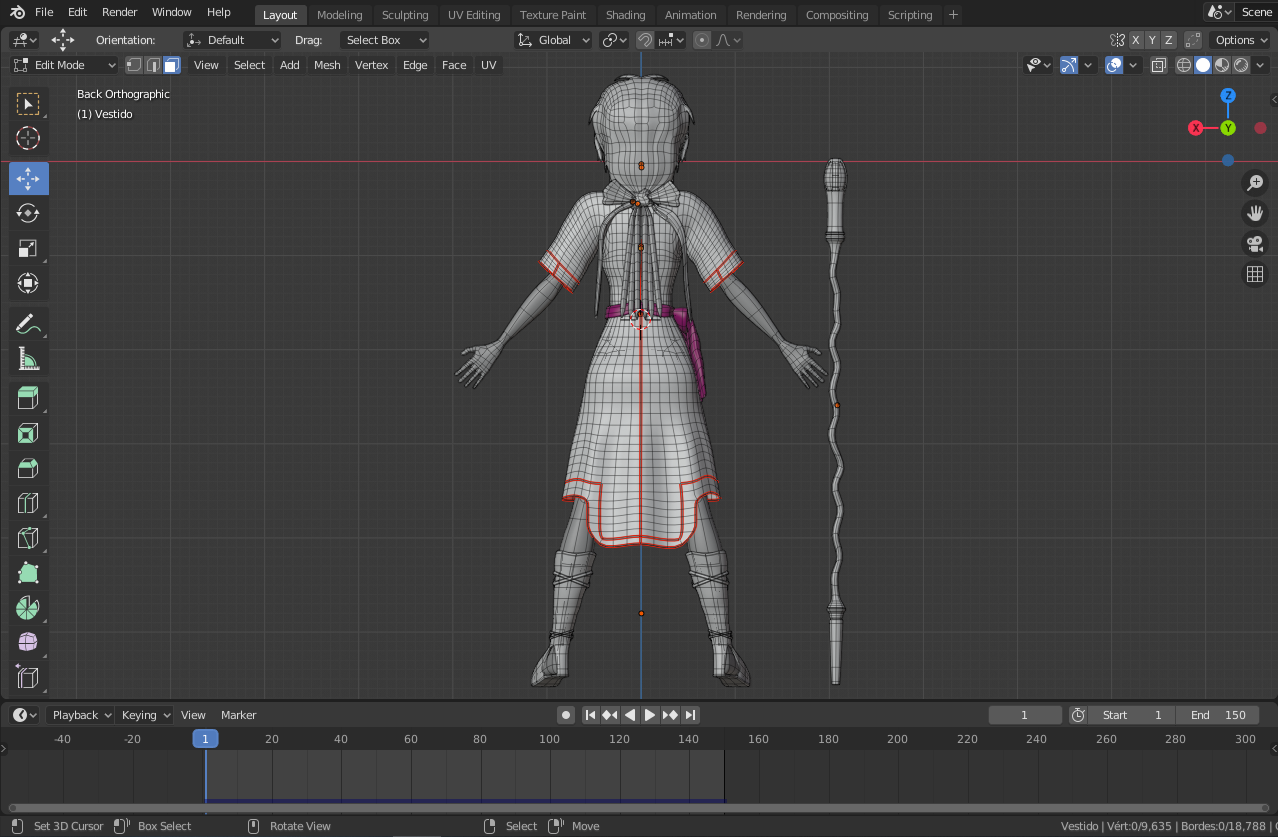Open the Marker menu in timeline
Viewport: 1278px width, 837px height.
click(239, 715)
